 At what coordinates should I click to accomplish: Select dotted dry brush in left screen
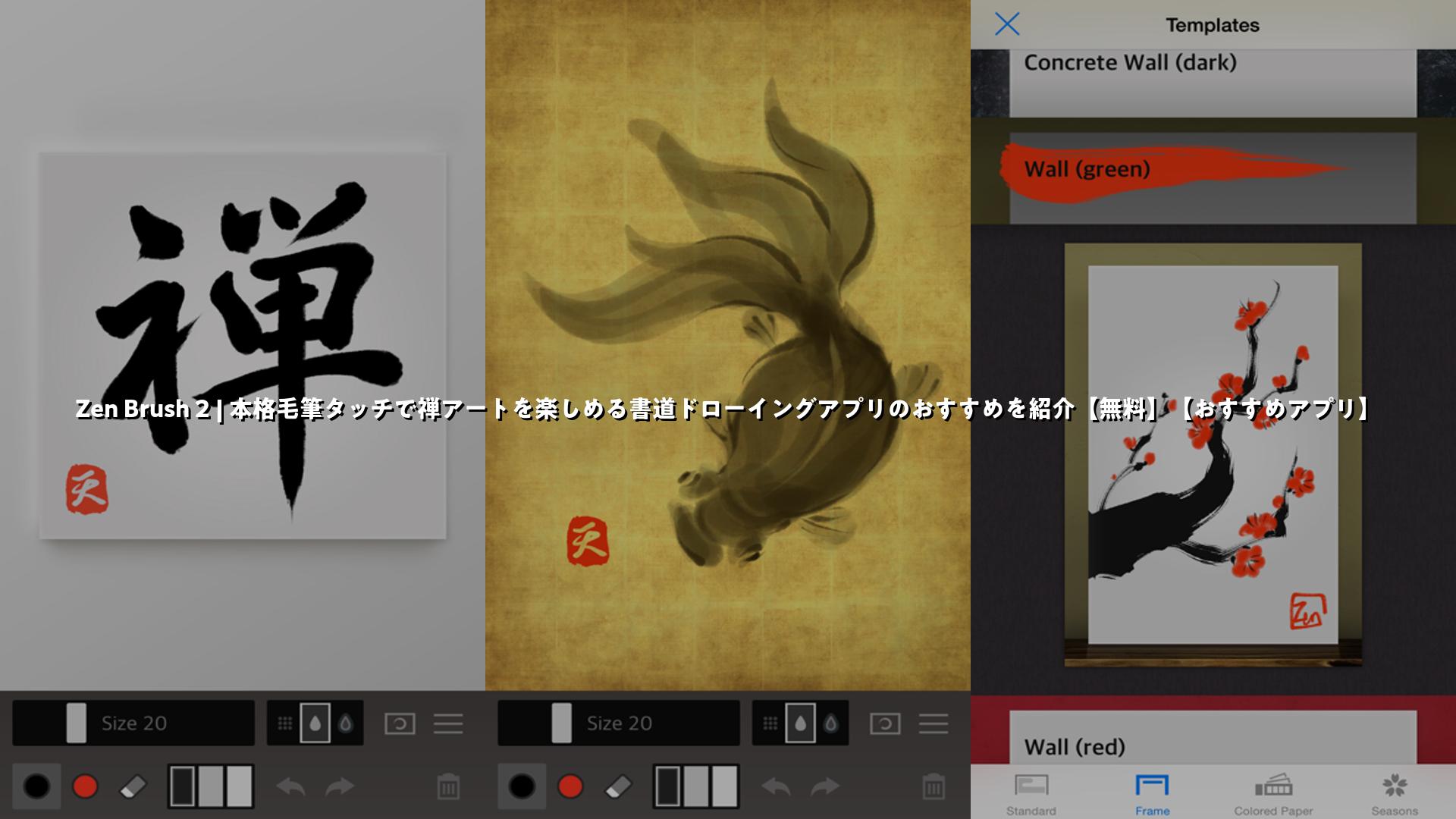[285, 723]
